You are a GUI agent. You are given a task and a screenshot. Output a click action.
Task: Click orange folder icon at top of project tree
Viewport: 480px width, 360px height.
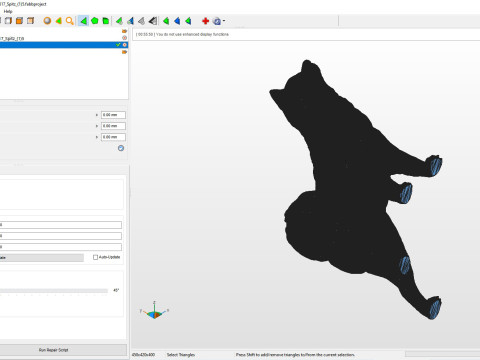[124, 31]
